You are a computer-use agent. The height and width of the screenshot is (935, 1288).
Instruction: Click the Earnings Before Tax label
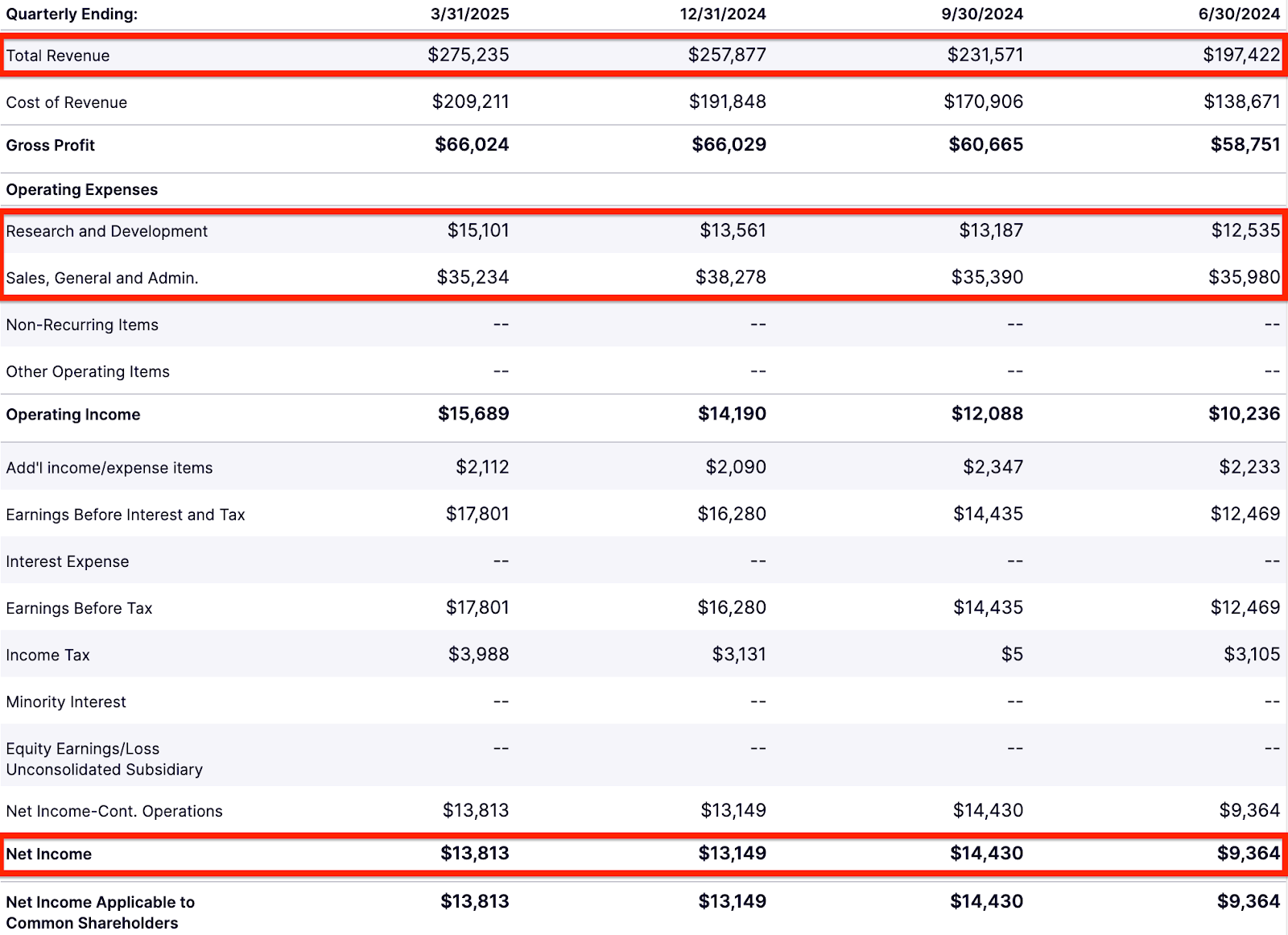click(79, 608)
